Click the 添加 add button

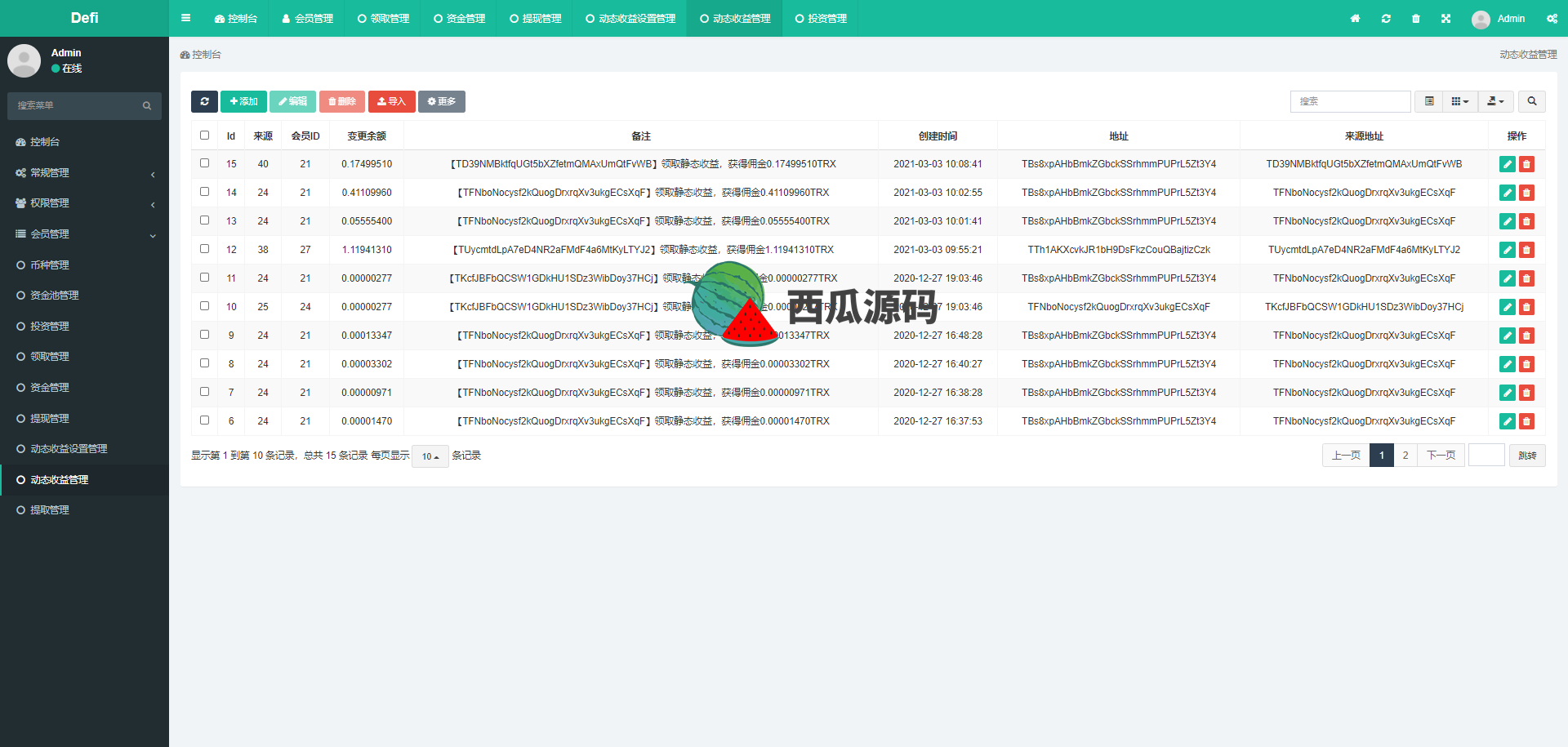tap(243, 101)
